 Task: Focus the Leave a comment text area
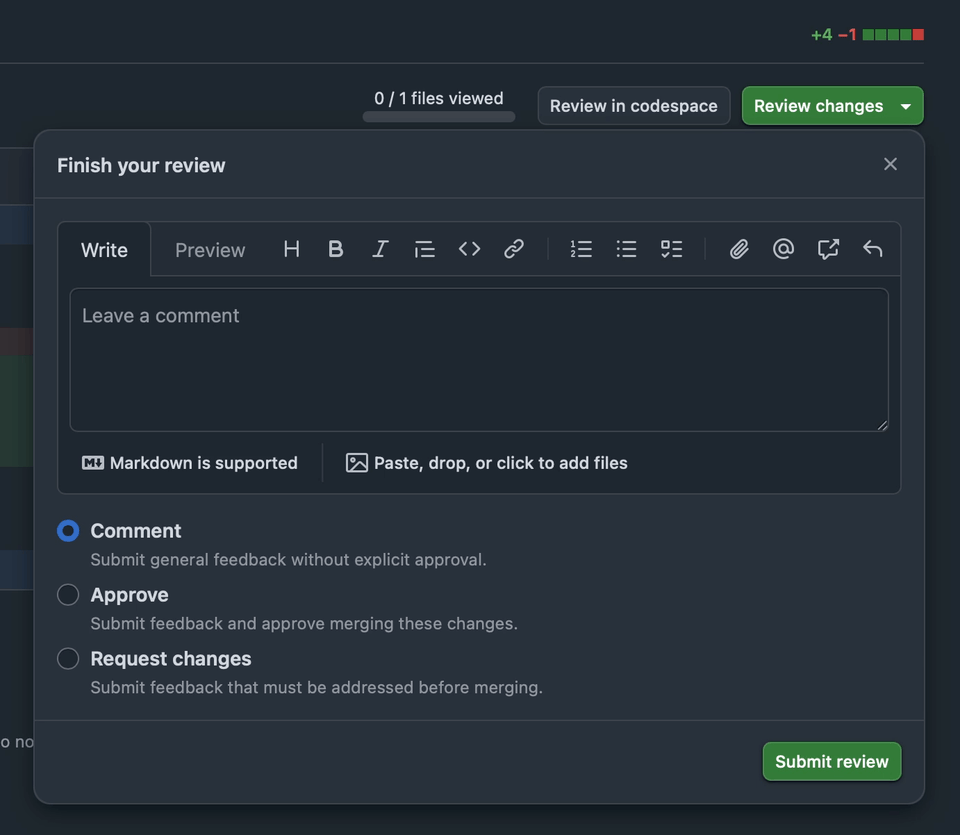point(479,360)
